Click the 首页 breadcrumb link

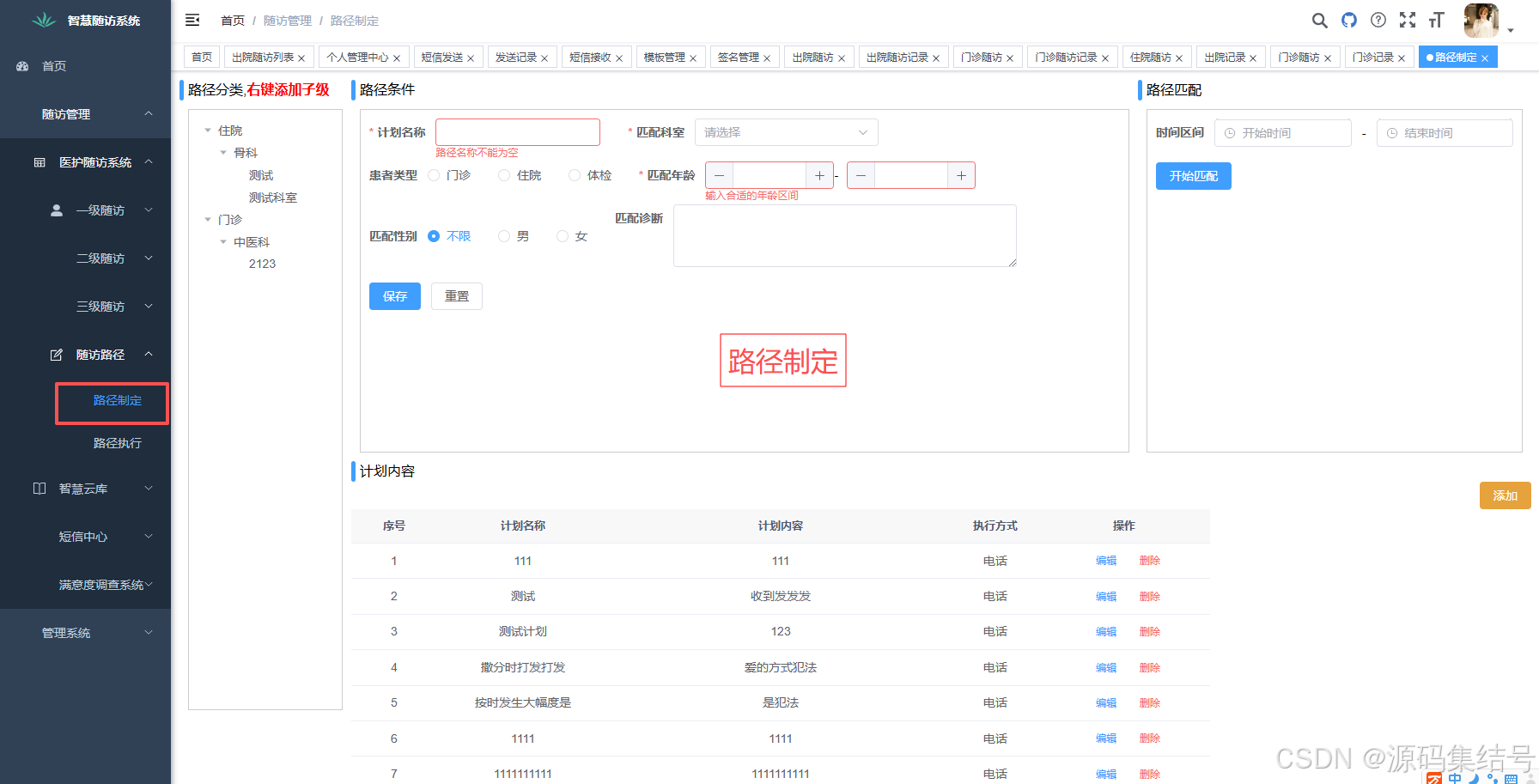tap(233, 21)
